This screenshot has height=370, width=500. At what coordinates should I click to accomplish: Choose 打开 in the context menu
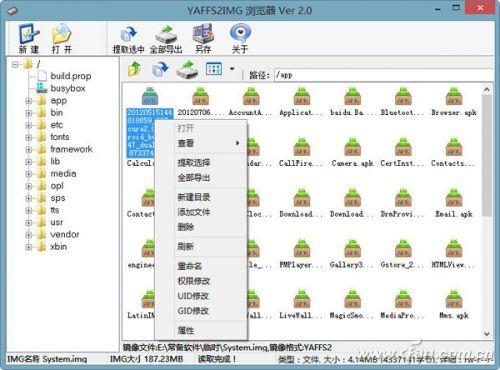(x=201, y=128)
